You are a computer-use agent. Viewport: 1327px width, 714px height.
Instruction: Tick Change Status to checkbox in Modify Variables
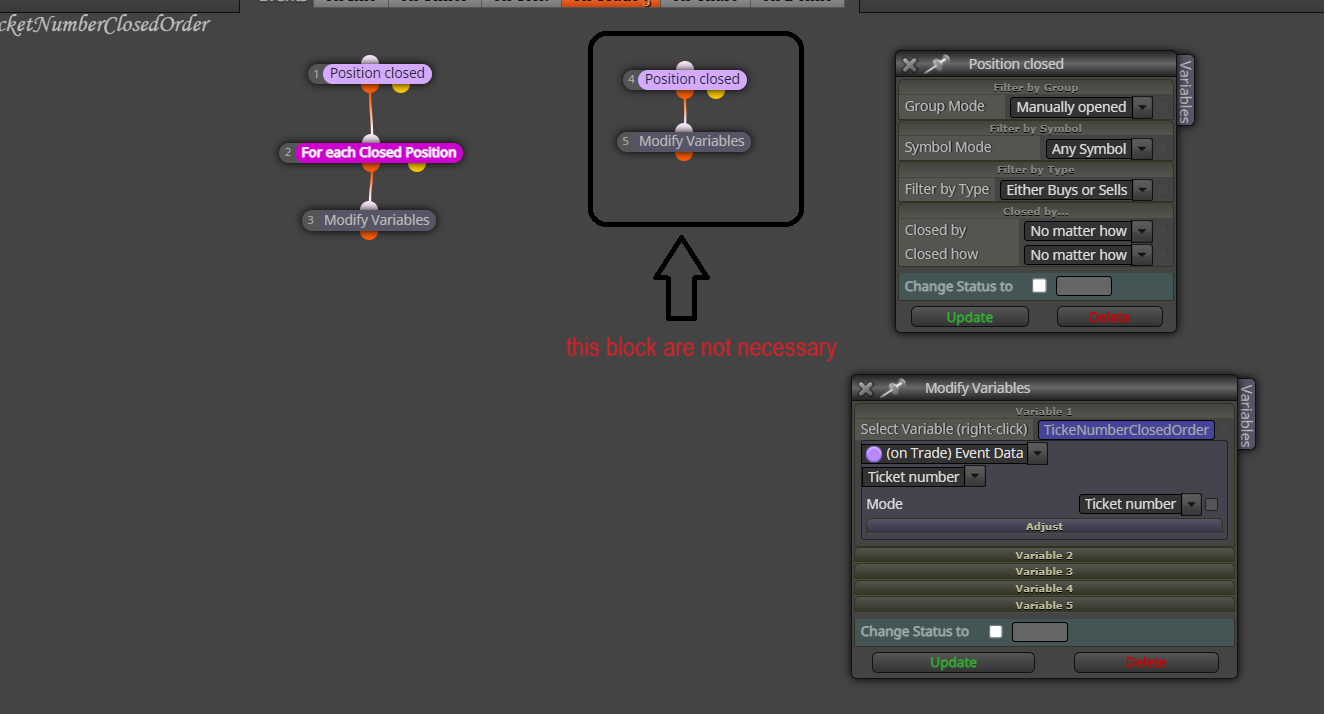click(x=995, y=632)
